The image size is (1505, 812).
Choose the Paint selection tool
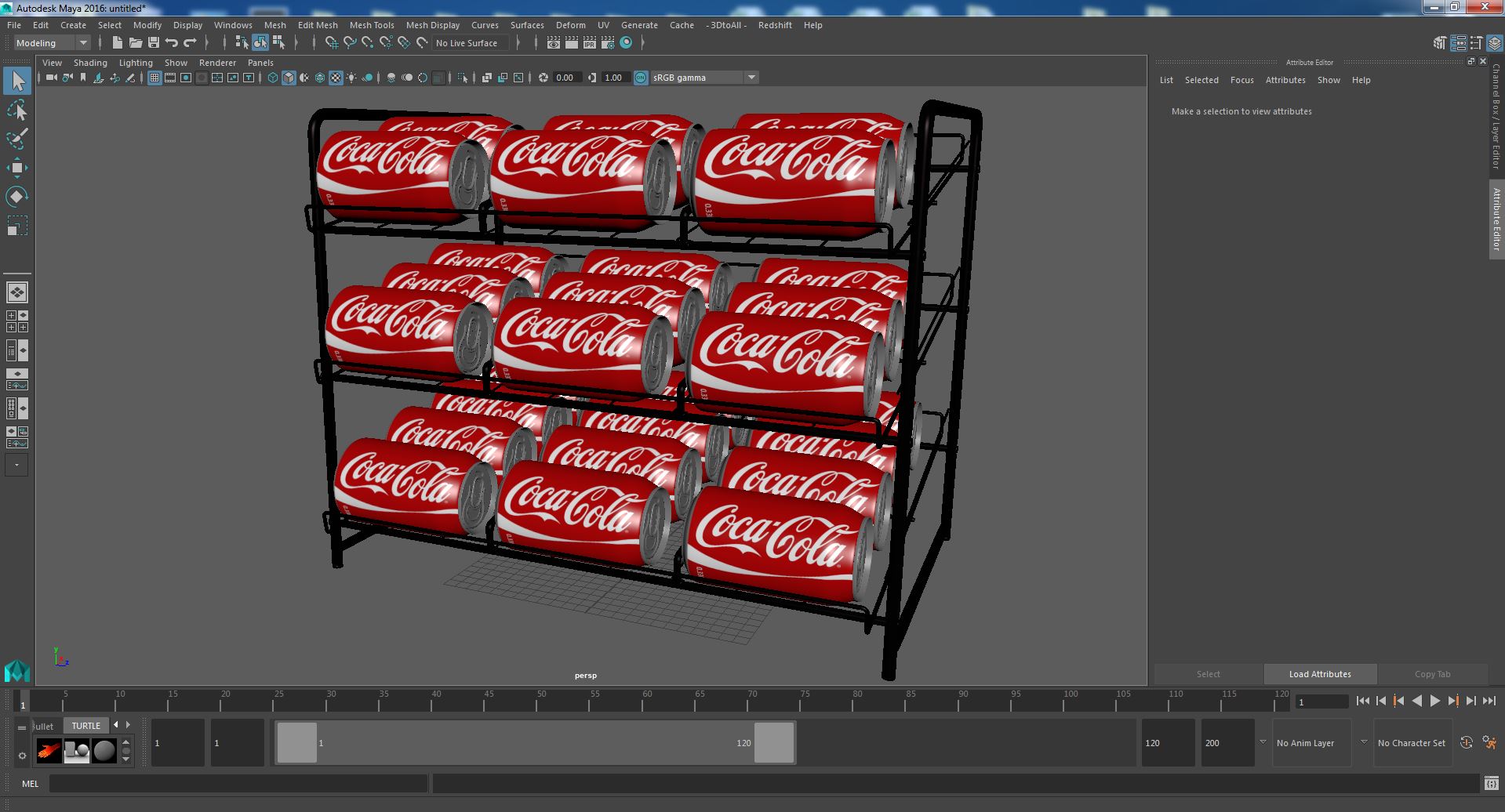tap(16, 140)
